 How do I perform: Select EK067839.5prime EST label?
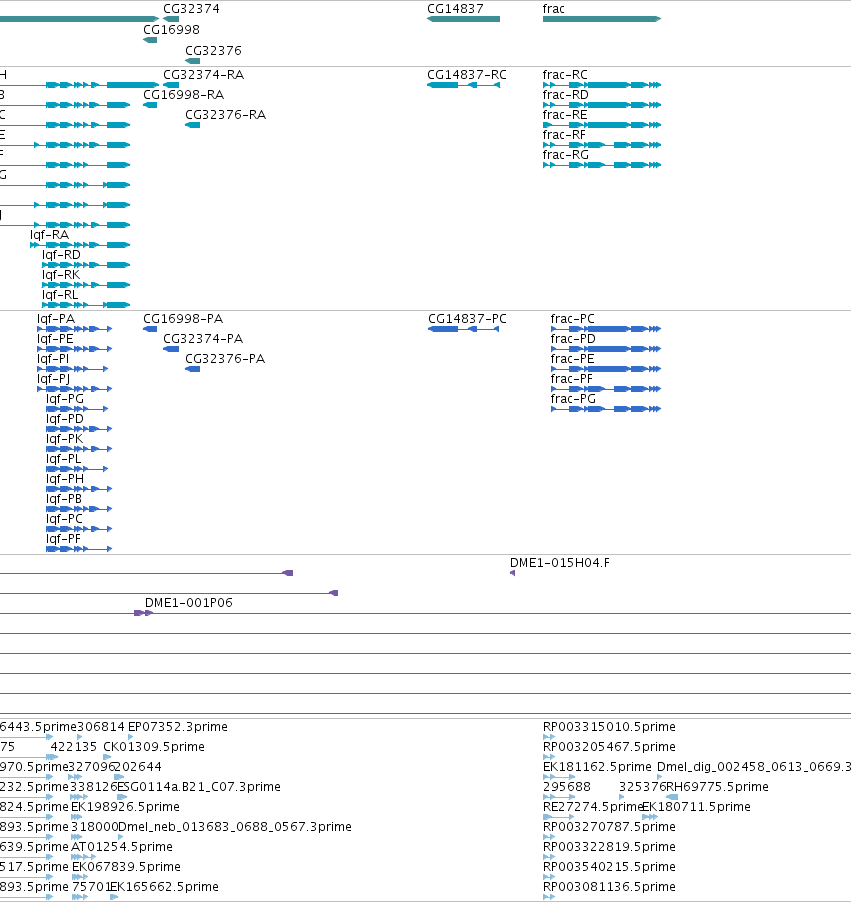126,866
